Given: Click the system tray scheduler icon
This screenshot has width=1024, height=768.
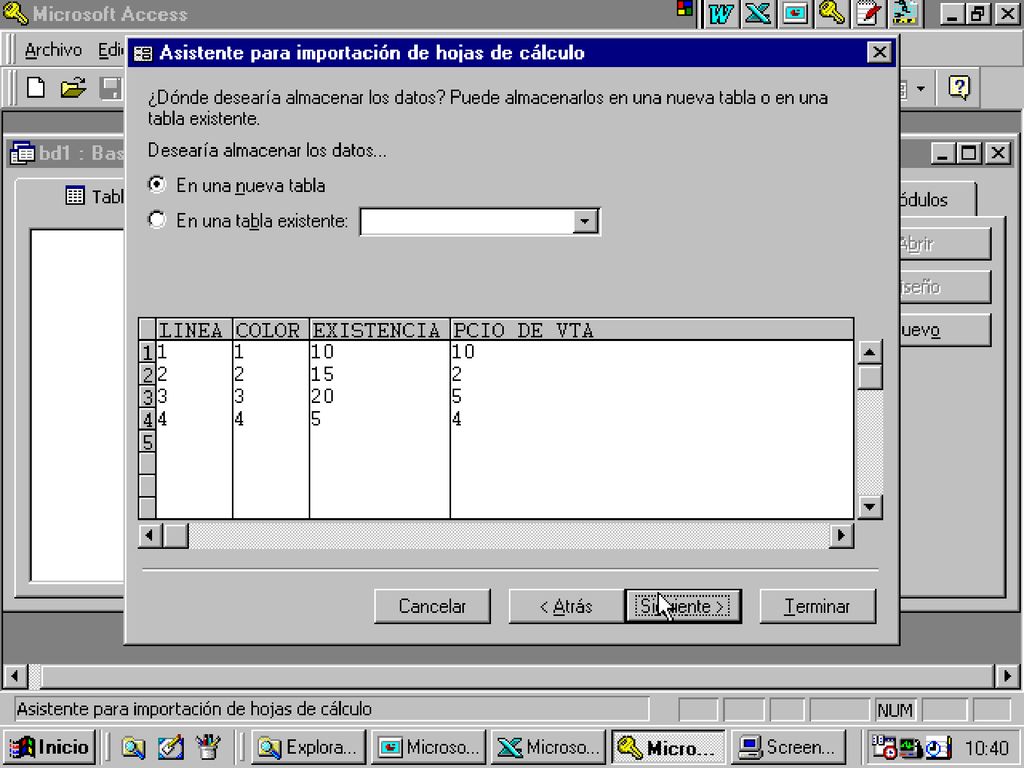Looking at the screenshot, I should coord(884,747).
